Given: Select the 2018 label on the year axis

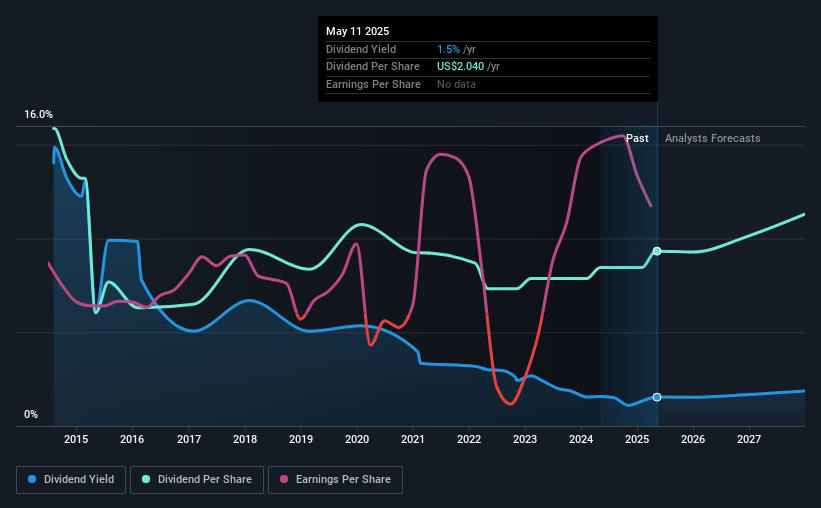Looking at the screenshot, I should coord(245,439).
